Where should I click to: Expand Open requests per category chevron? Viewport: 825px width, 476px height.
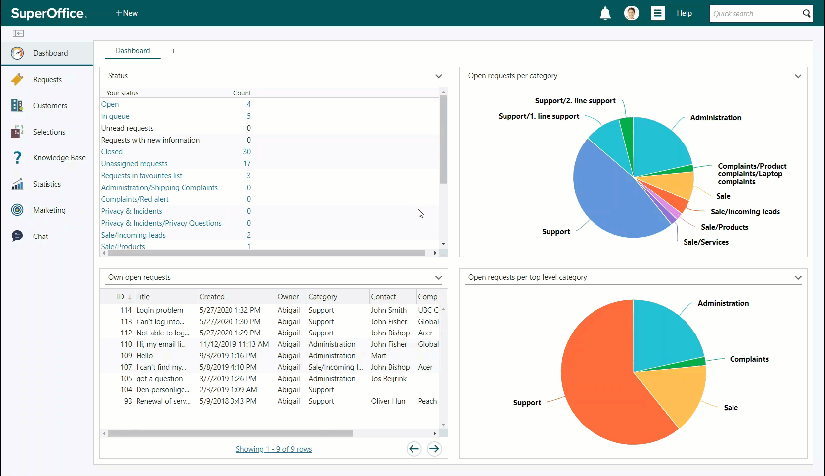click(798, 76)
